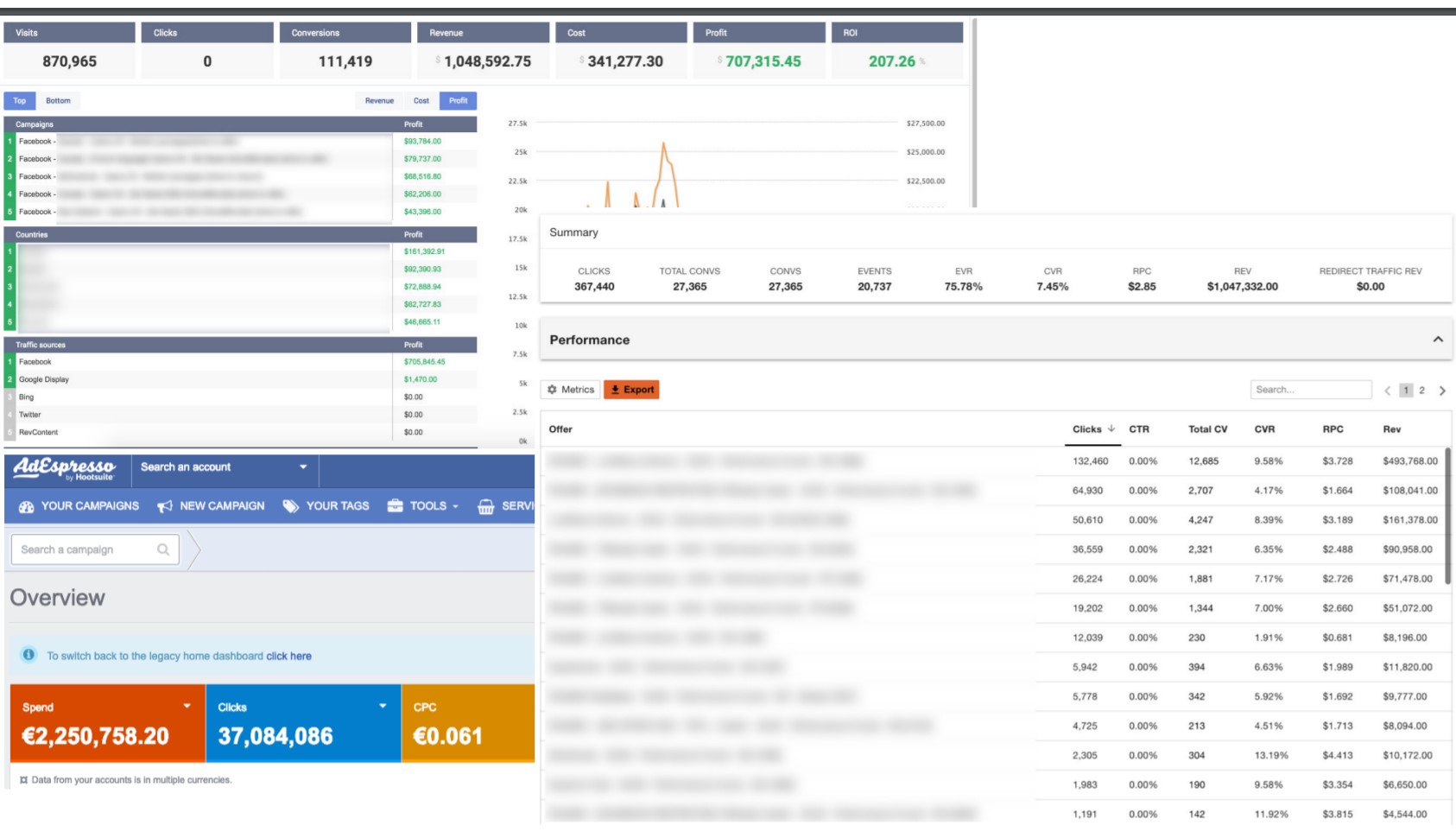Select Bing row in Traffic sources
The height and width of the screenshot is (838, 1456).
[241, 397]
